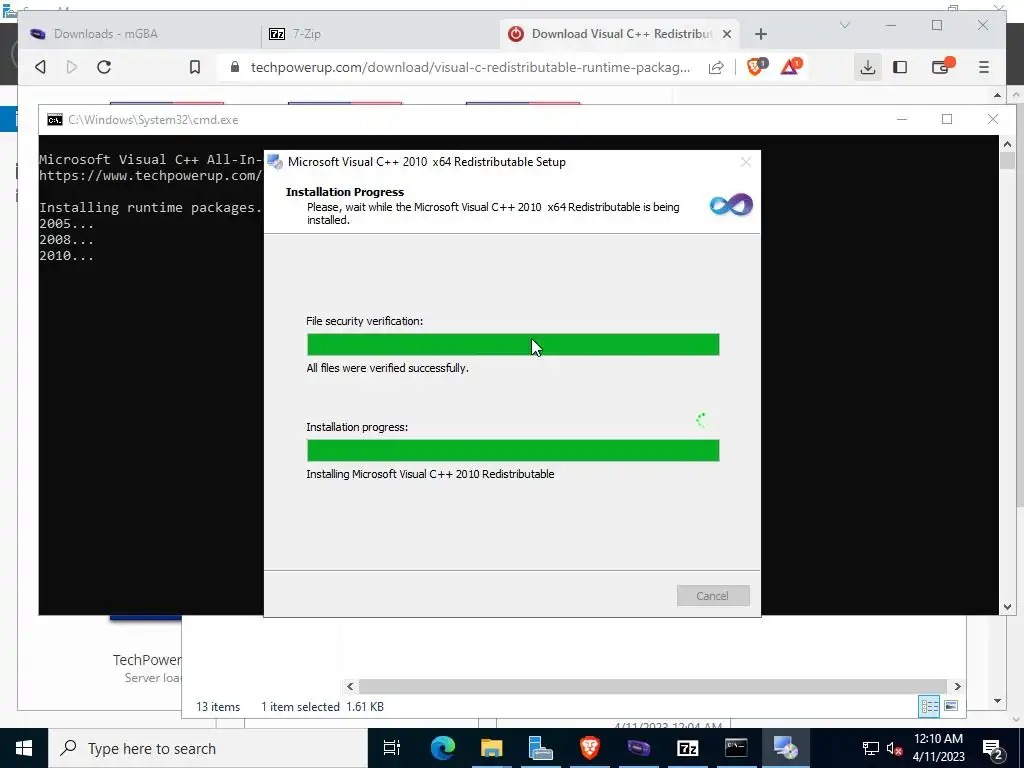The width and height of the screenshot is (1024, 768).
Task: Open the Brave browser taskbar icon
Action: tap(590, 748)
